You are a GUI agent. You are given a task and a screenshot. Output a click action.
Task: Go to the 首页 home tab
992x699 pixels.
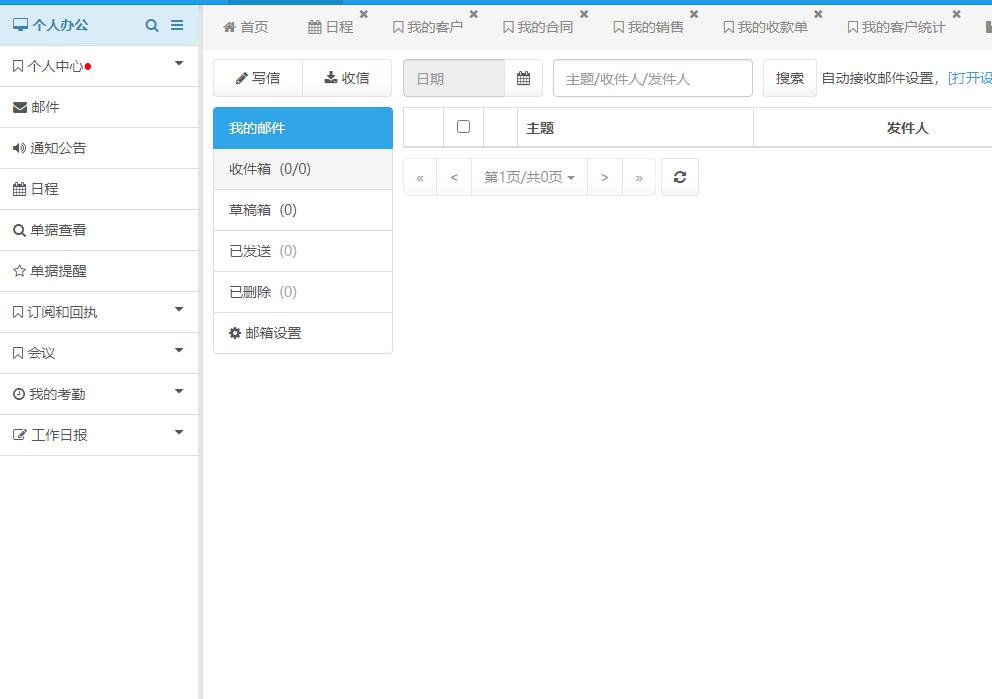coord(246,27)
